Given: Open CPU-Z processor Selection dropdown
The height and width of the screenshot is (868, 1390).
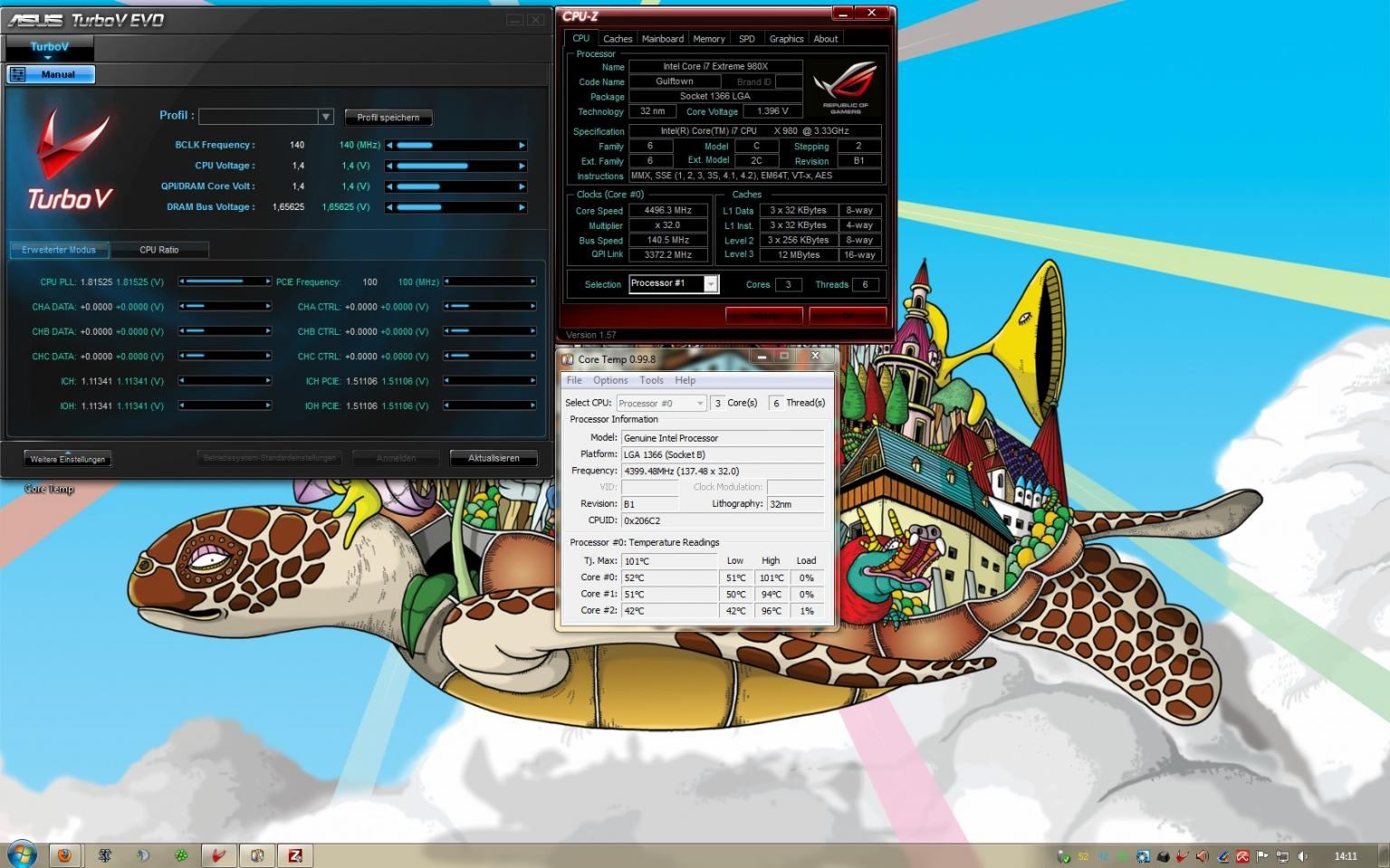Looking at the screenshot, I should tap(711, 284).
